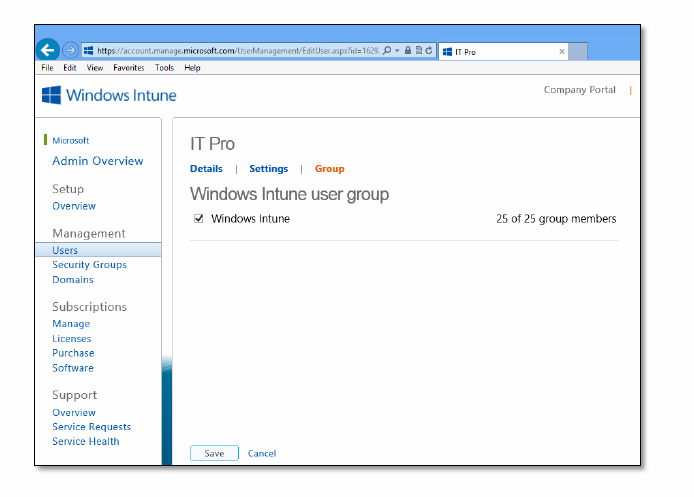Select Users under Management
This screenshot has width=694, height=497.
click(x=98, y=250)
